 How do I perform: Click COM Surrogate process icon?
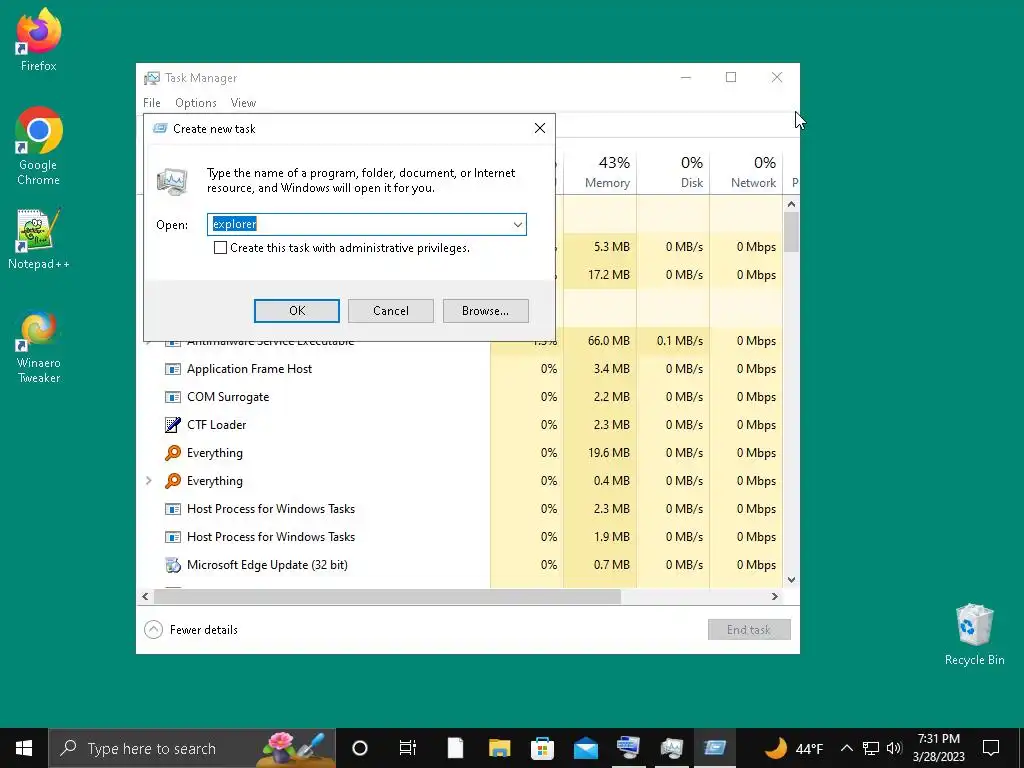(x=172, y=397)
